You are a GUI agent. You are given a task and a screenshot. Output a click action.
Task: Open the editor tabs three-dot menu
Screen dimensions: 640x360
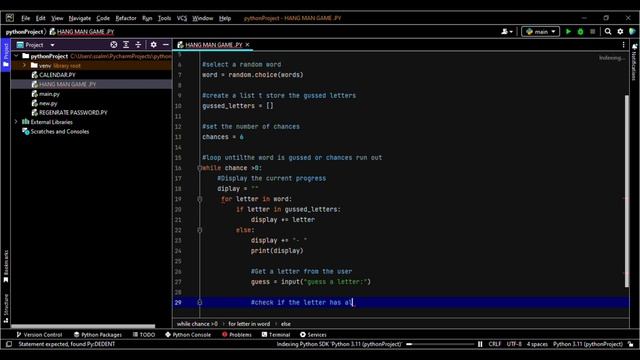(623, 45)
